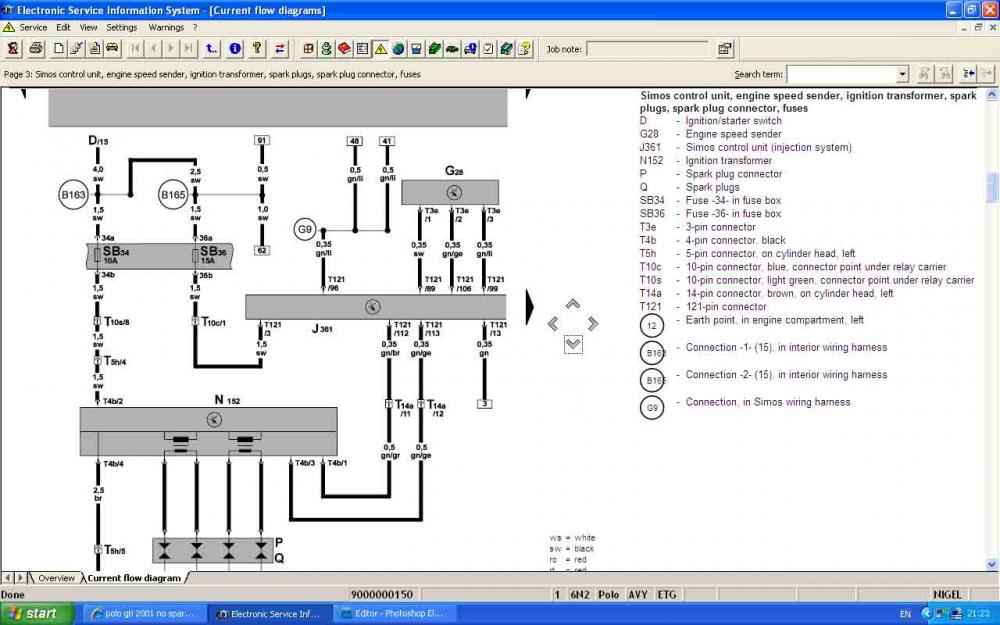Click inside the Search term field
Viewport: 1000px width, 625px height.
point(841,75)
